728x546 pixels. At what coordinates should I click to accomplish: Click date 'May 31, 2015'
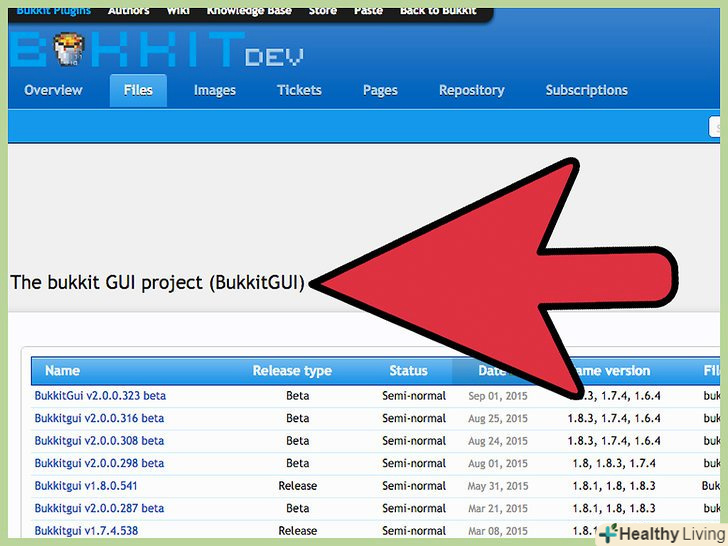pyautogui.click(x=498, y=486)
